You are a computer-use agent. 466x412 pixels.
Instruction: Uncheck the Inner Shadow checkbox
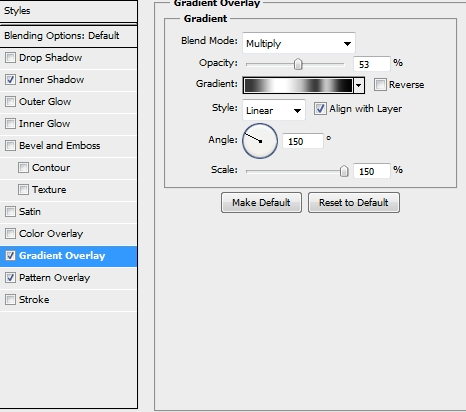click(10, 80)
